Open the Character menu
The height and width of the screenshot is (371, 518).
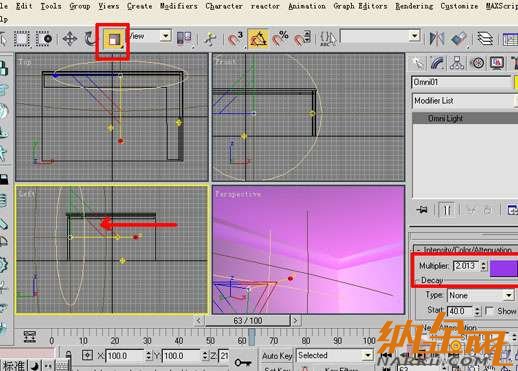pos(224,6)
